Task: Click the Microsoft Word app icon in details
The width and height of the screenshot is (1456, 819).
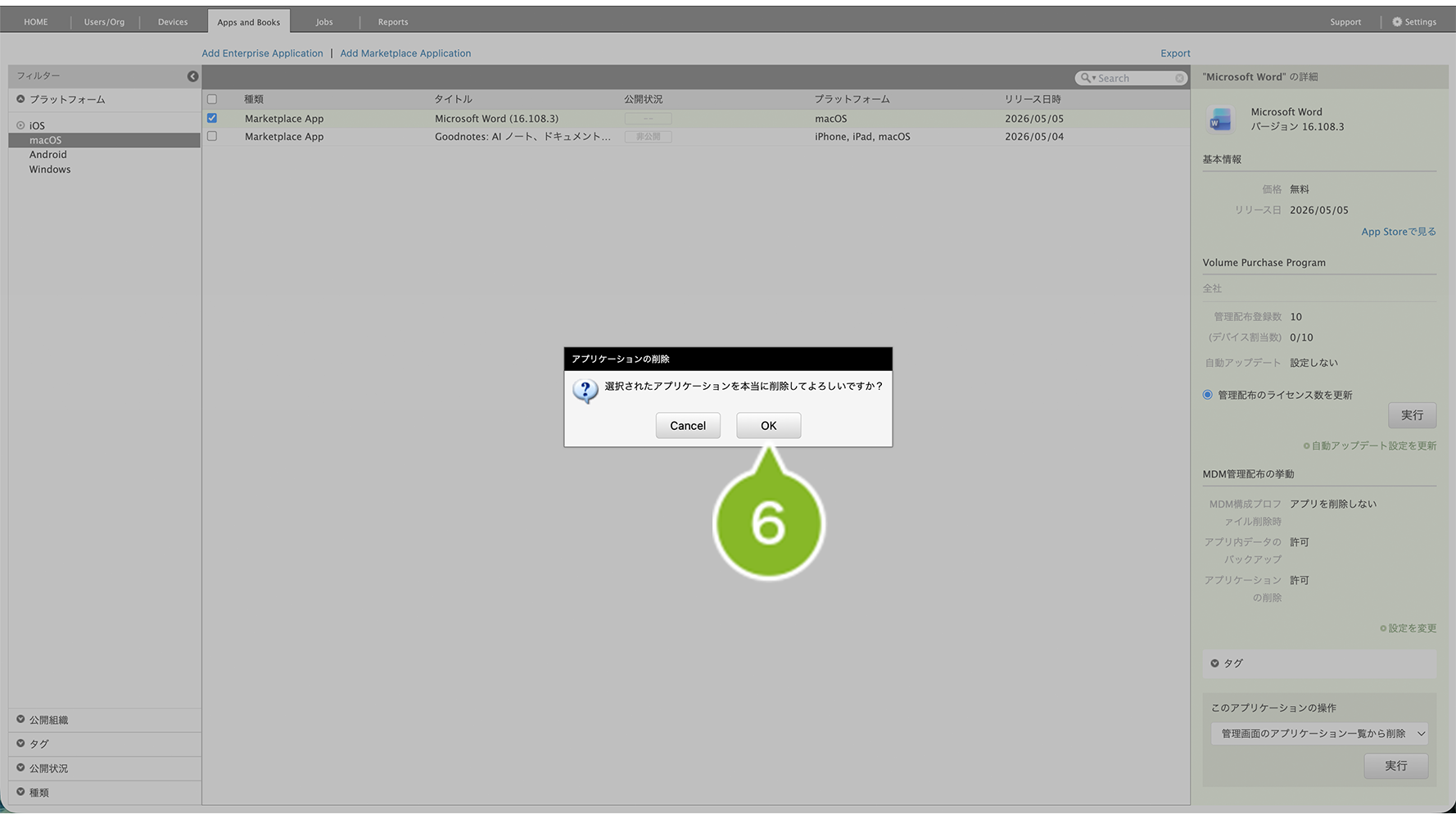Action: pyautogui.click(x=1220, y=120)
